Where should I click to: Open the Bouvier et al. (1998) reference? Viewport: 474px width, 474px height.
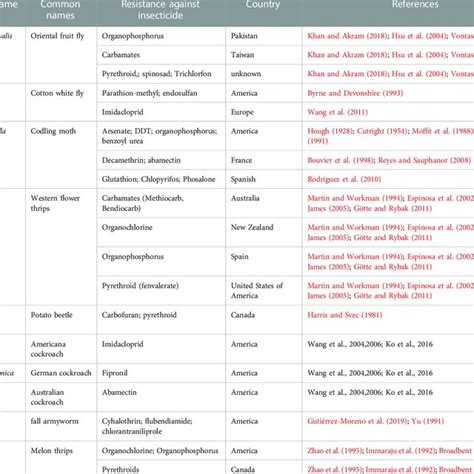pos(340,160)
